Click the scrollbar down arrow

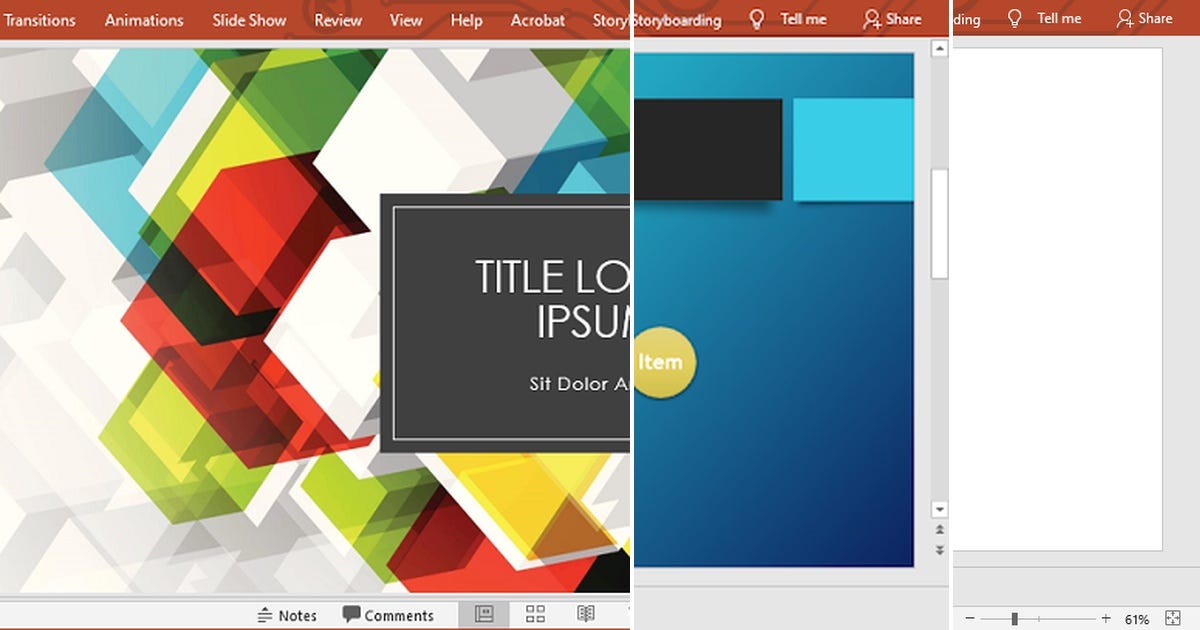pos(939,509)
